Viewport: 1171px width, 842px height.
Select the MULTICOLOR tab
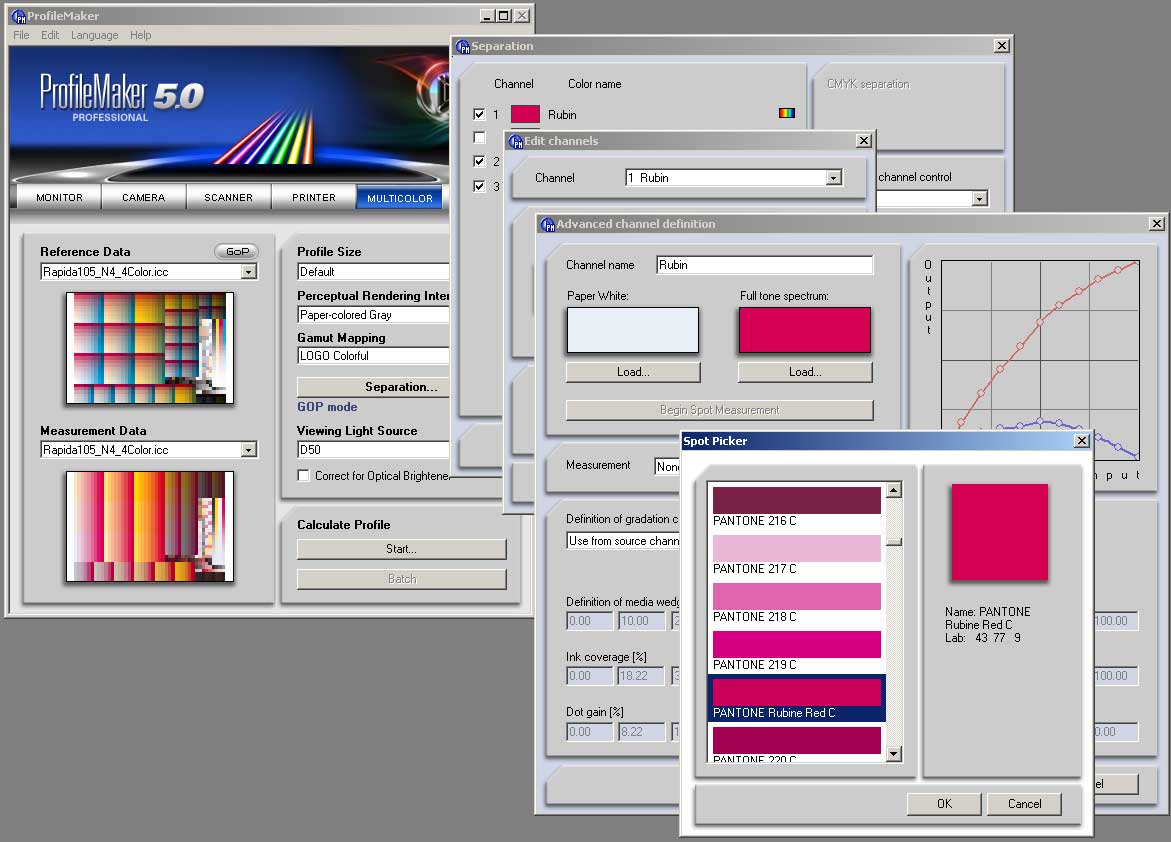400,198
